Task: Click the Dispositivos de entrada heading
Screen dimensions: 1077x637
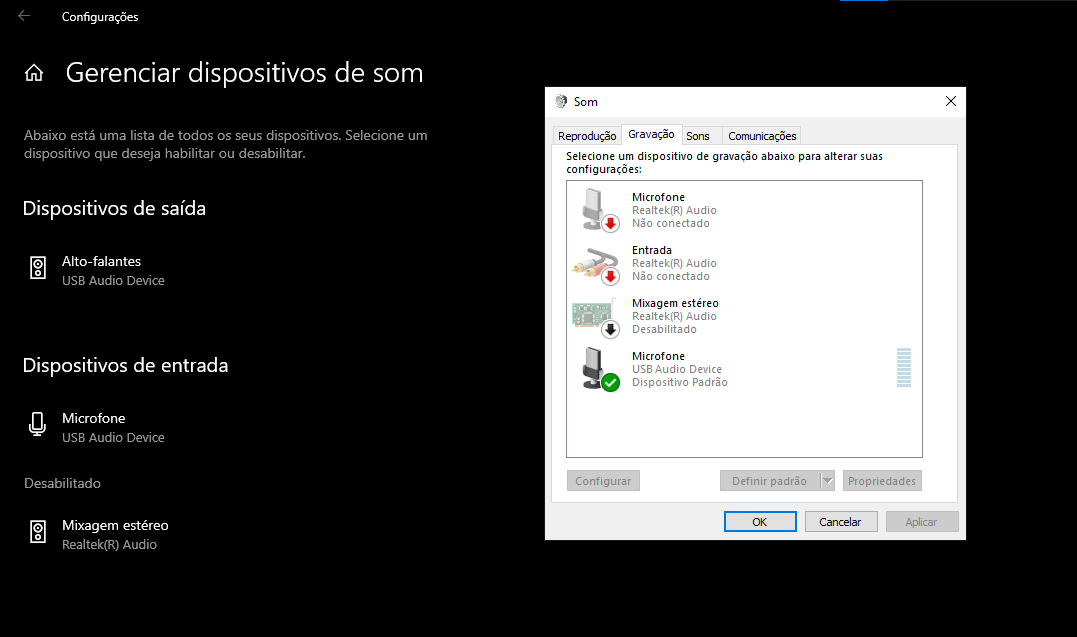Action: click(x=125, y=365)
